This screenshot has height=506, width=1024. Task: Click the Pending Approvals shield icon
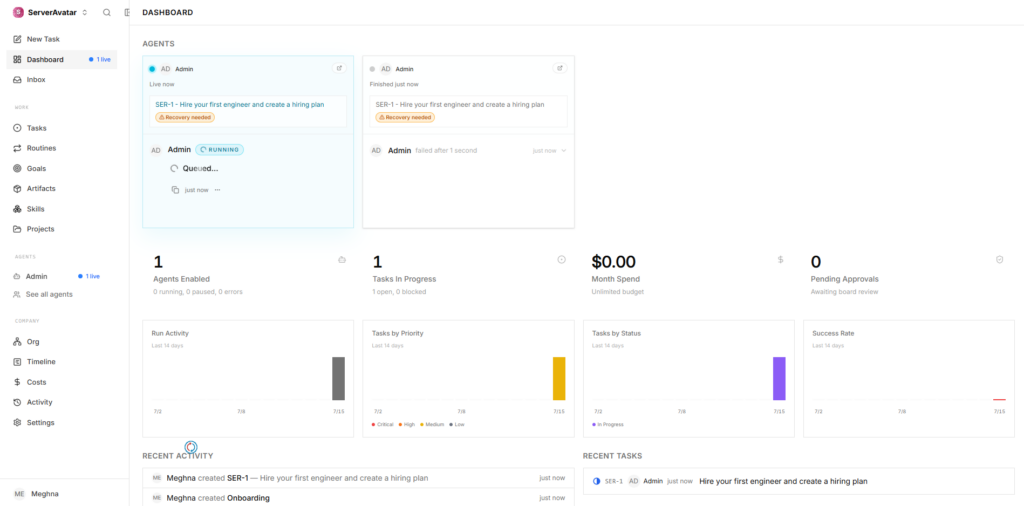(x=999, y=260)
